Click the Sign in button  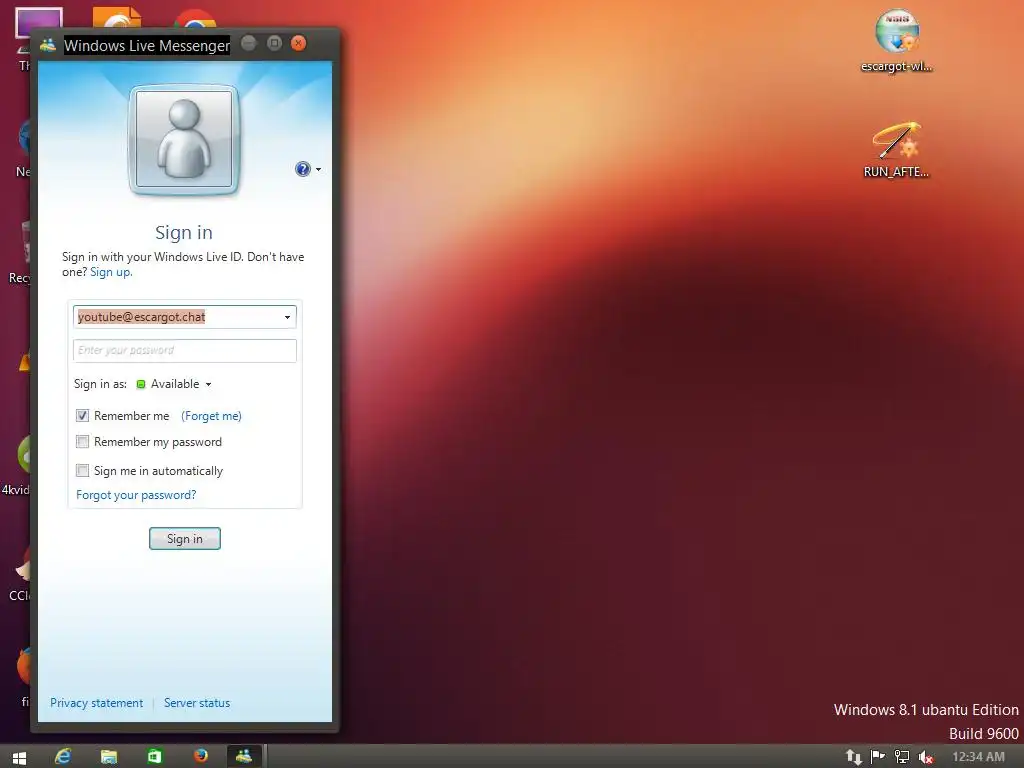pos(185,539)
